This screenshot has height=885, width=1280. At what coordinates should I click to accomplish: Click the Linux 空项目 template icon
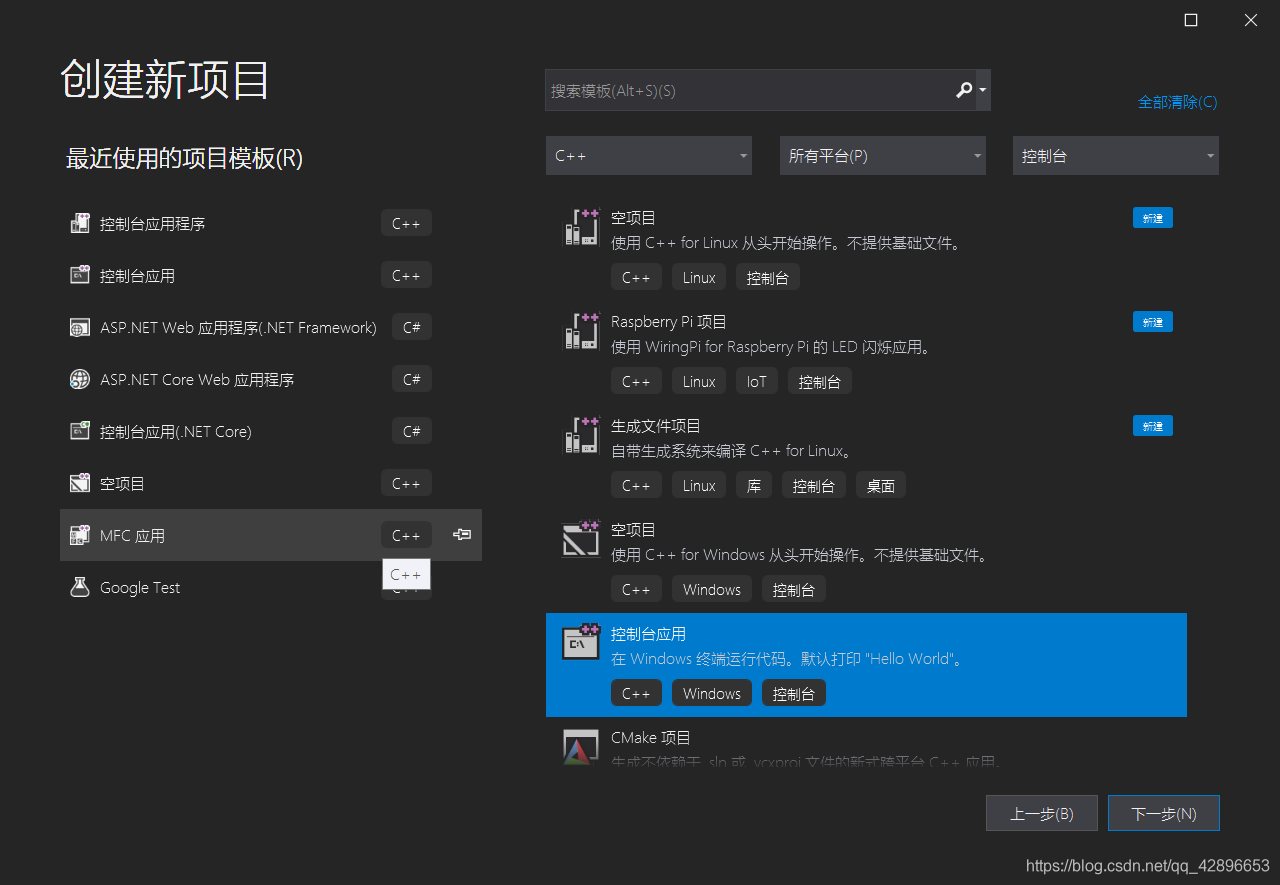[581, 227]
